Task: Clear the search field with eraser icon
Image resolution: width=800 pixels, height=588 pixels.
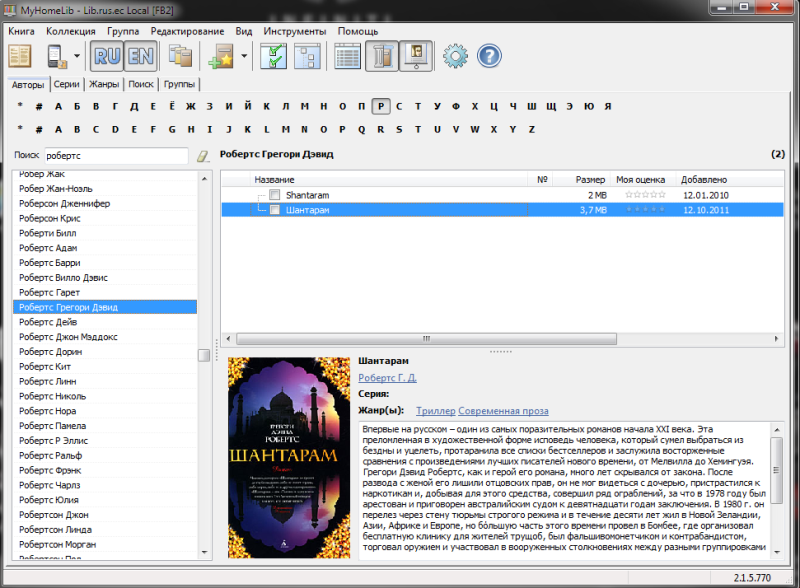Action: pyautogui.click(x=203, y=156)
